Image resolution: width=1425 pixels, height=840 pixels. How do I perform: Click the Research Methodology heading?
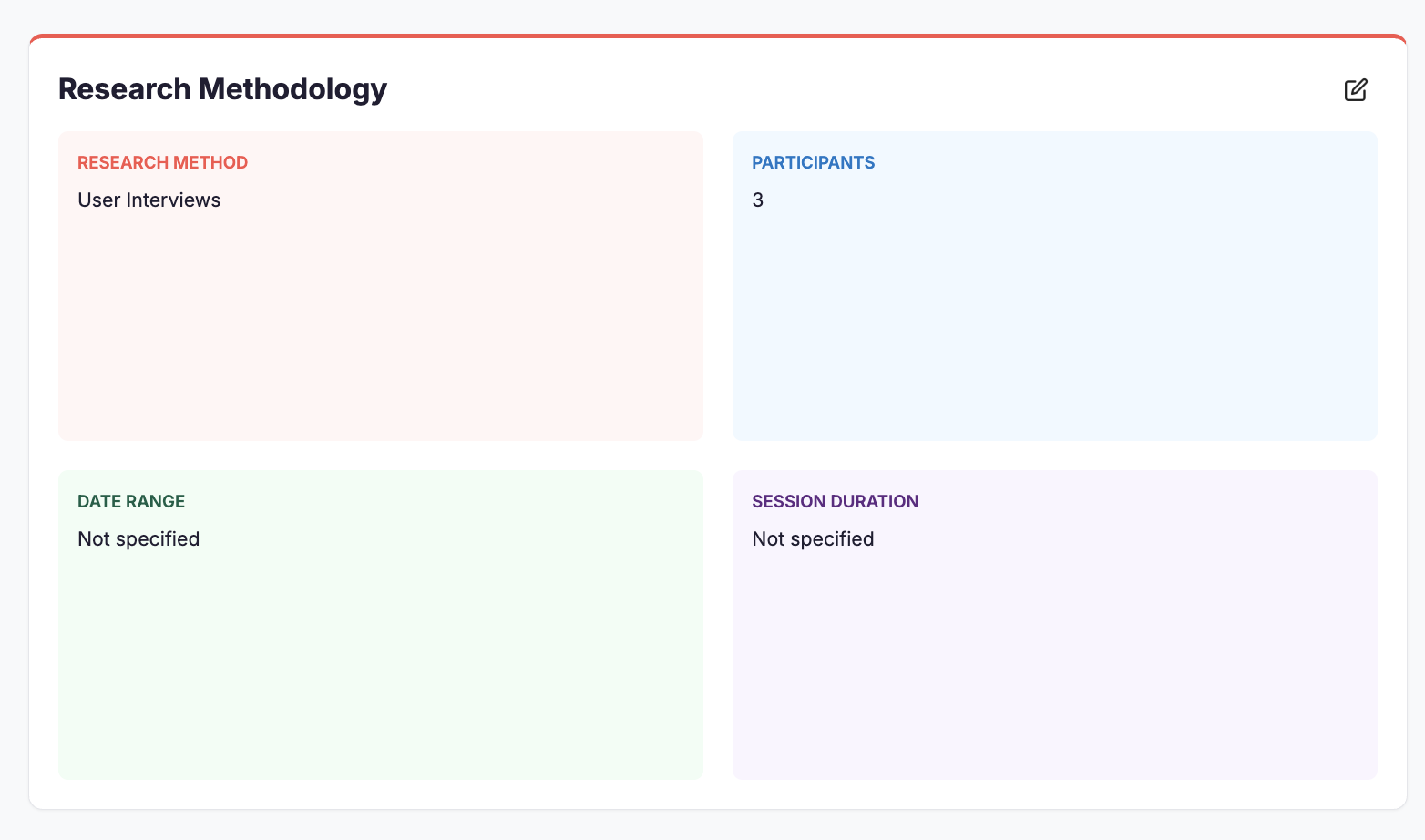tap(222, 88)
